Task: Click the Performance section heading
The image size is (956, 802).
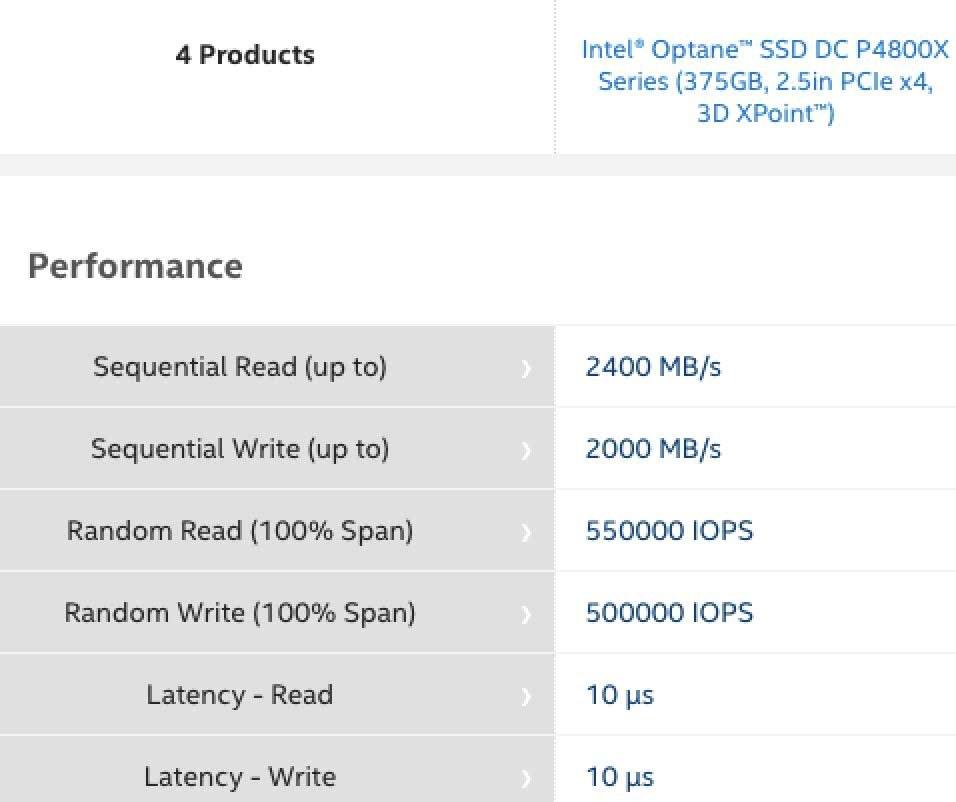Action: (135, 266)
